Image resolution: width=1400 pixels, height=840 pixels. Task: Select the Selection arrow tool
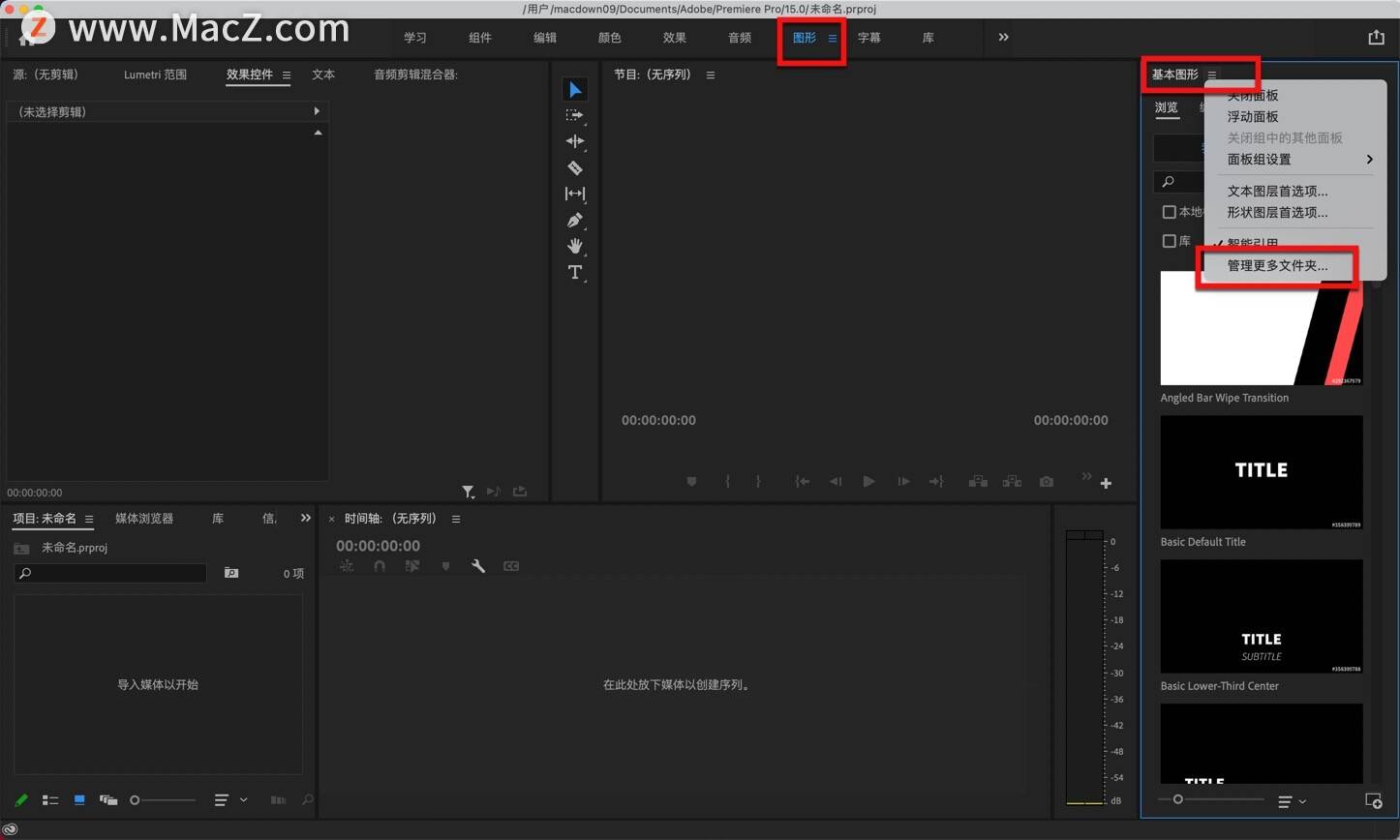point(575,90)
